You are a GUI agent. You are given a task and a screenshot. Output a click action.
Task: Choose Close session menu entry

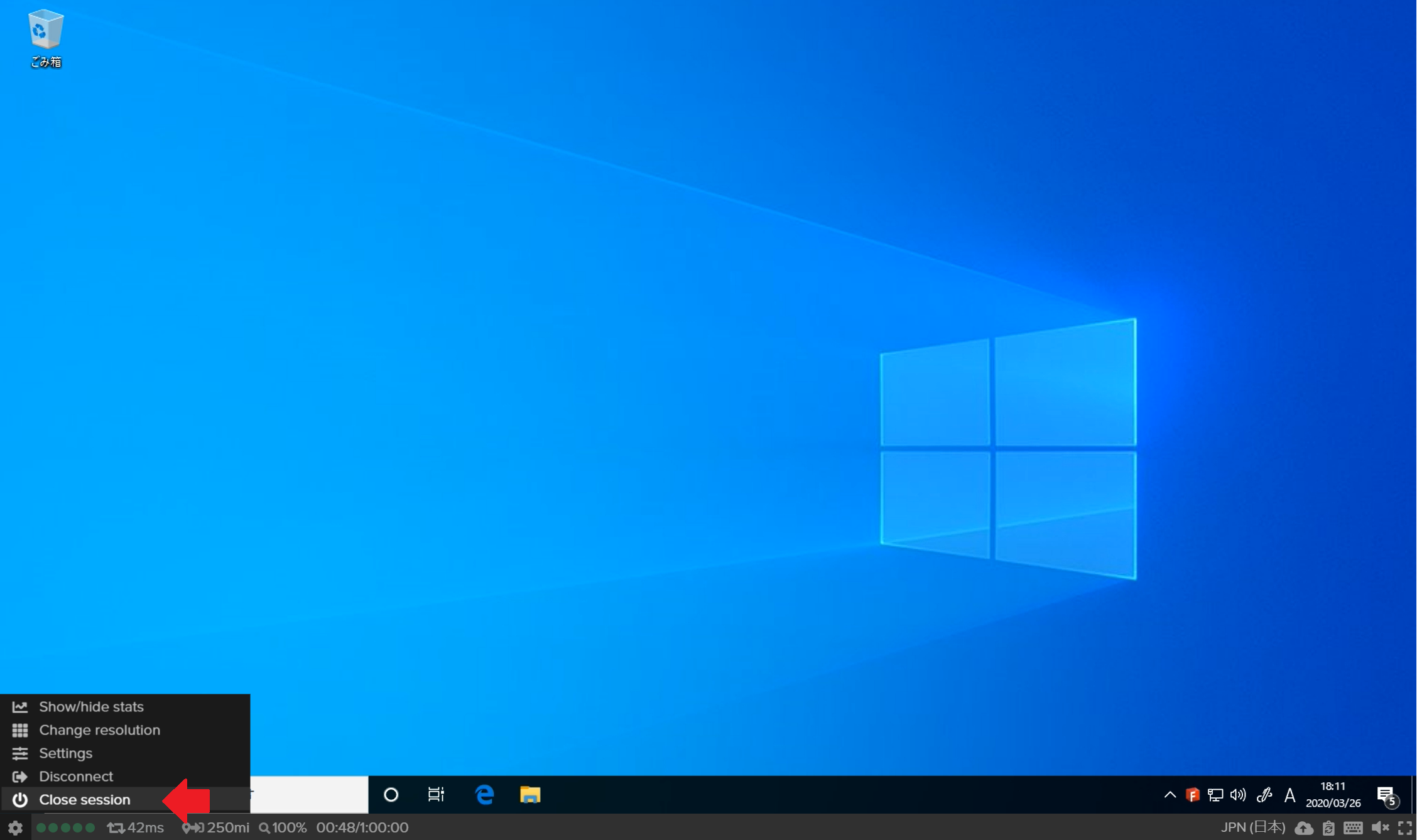pos(125,800)
